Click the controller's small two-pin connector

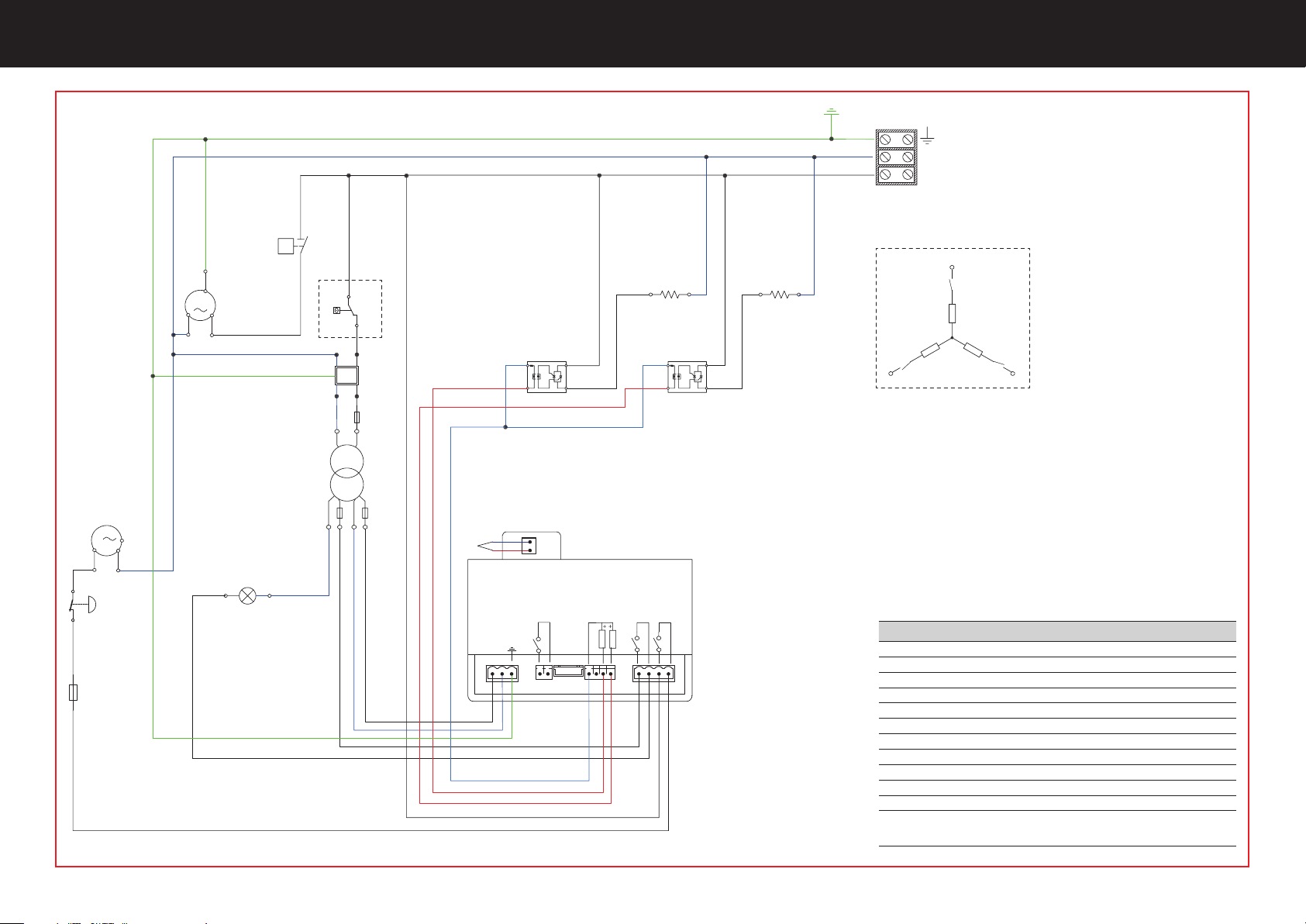click(543, 674)
